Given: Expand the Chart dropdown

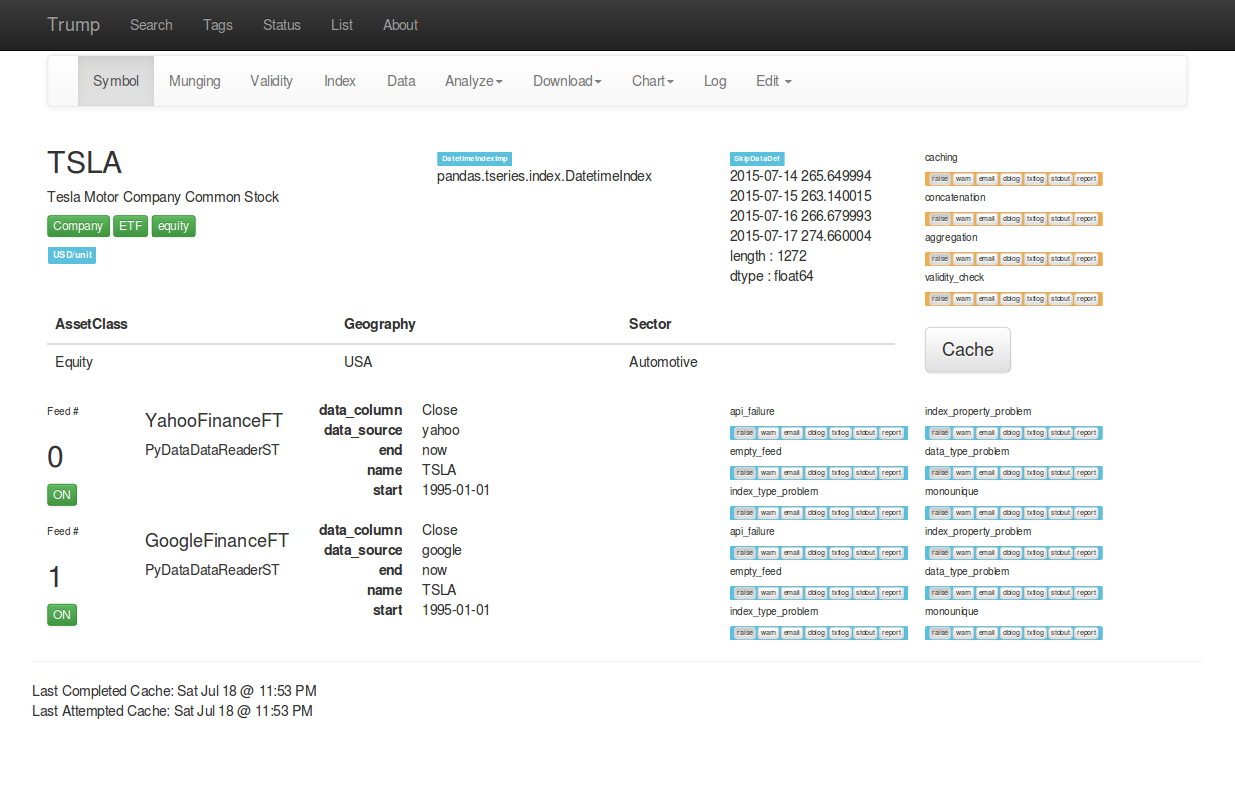Looking at the screenshot, I should tap(653, 81).
